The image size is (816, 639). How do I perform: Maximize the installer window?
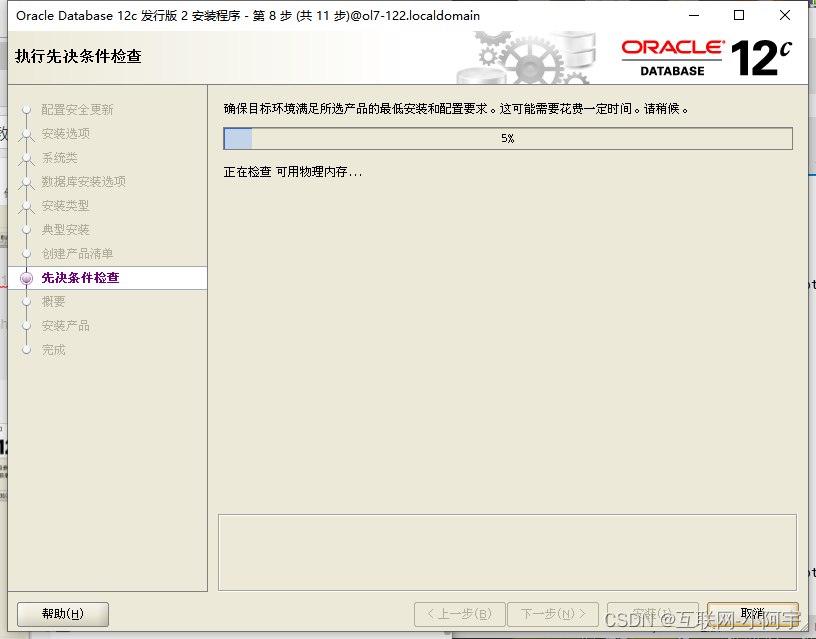(x=738, y=16)
